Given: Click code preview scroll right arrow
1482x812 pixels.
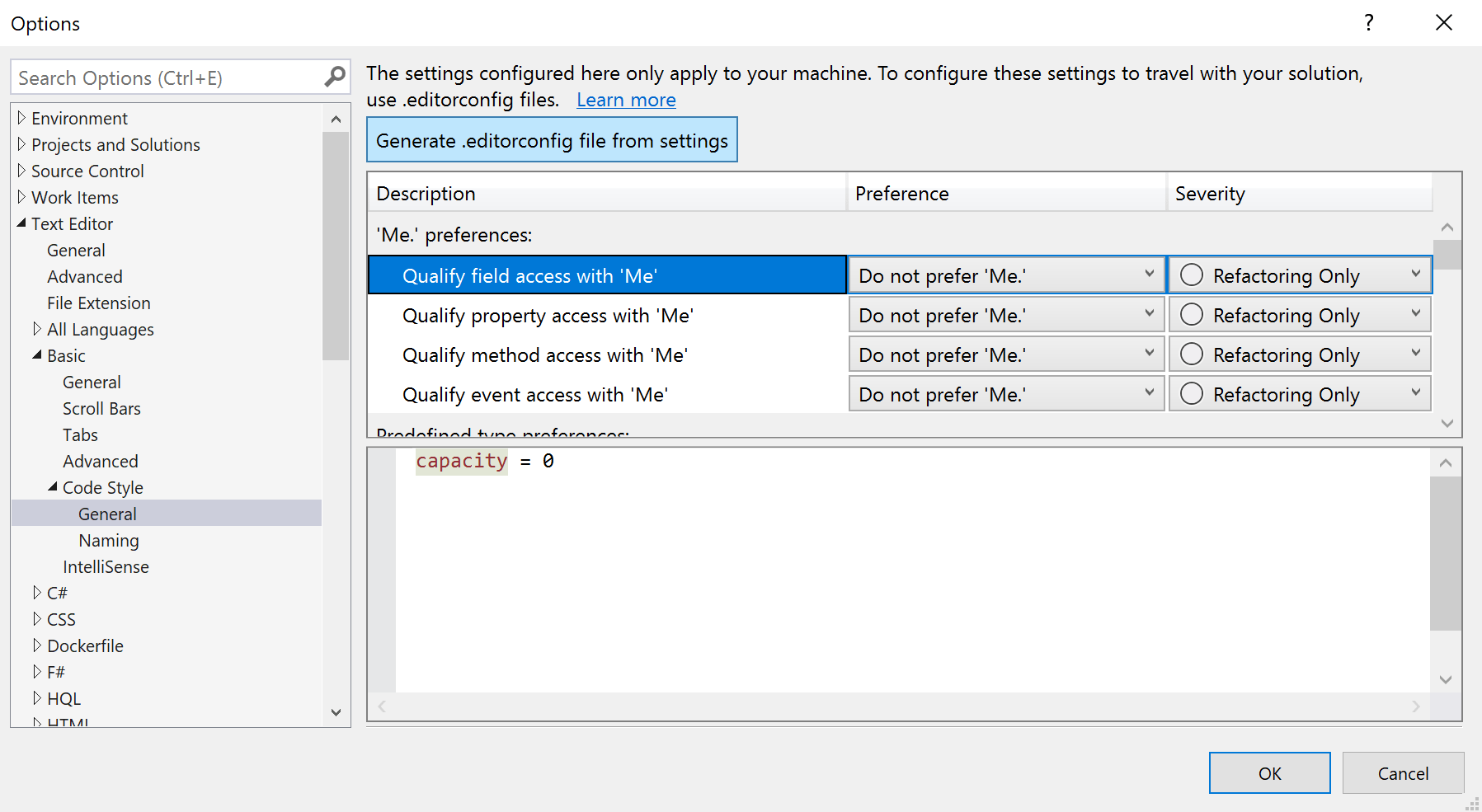Looking at the screenshot, I should click(1416, 706).
